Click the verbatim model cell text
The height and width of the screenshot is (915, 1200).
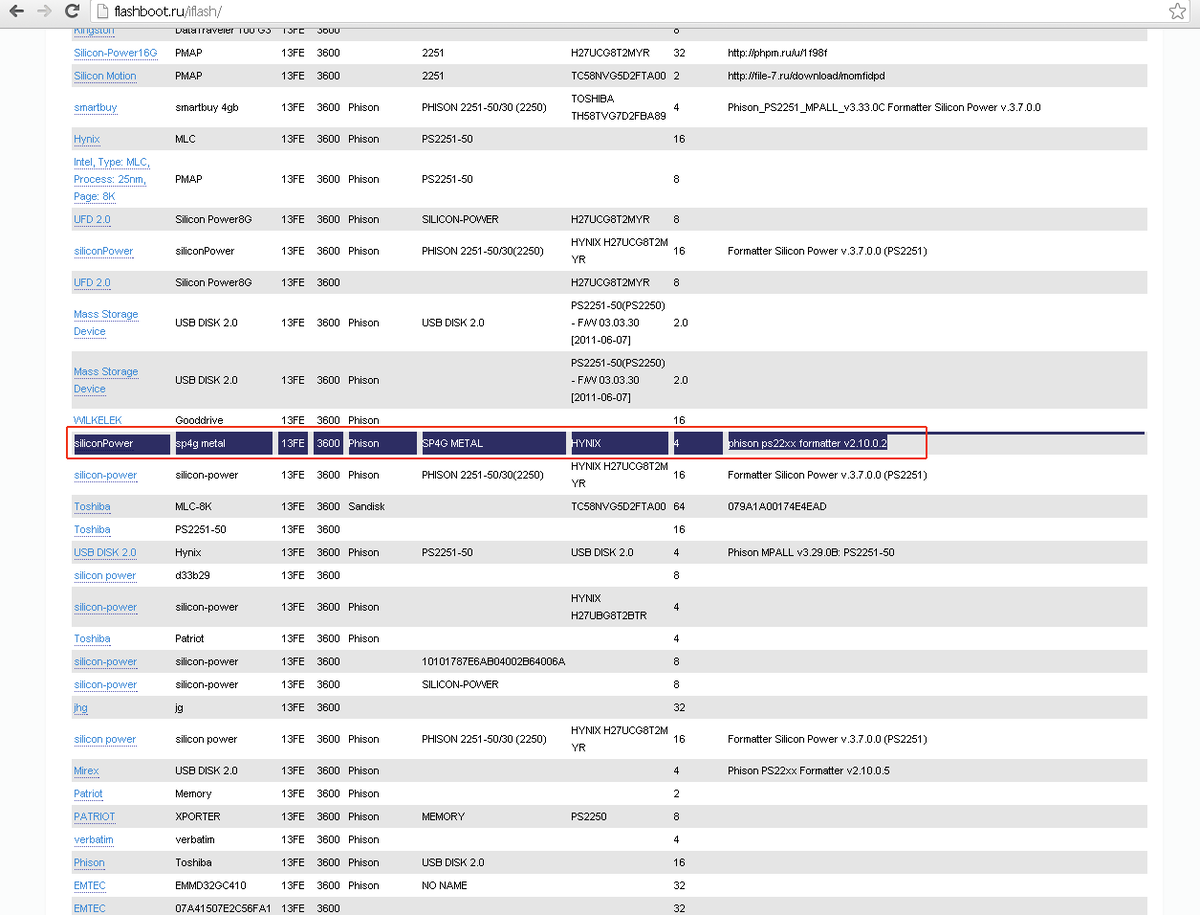tap(195, 839)
